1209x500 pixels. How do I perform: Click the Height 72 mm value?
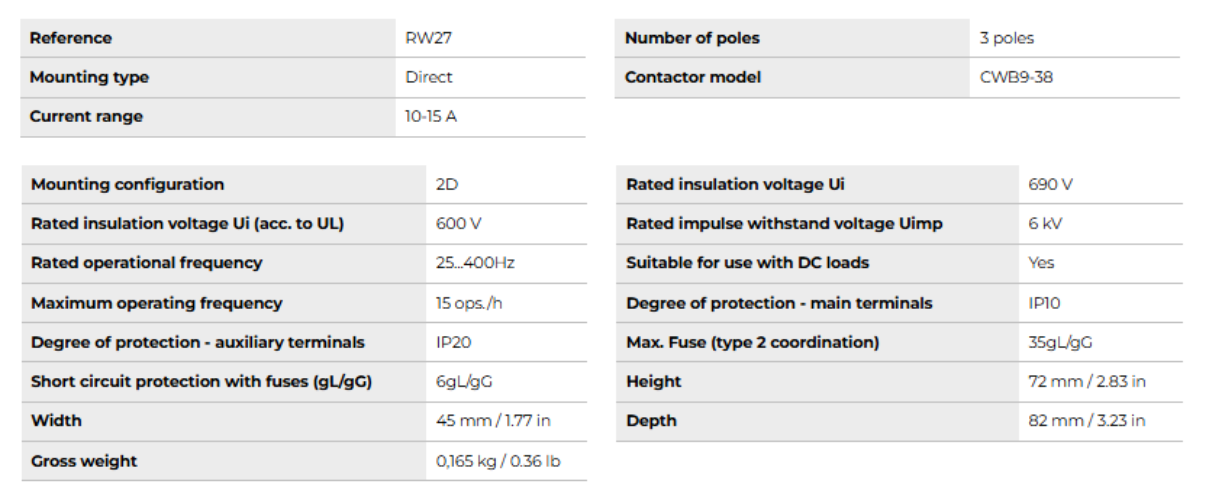point(1086,381)
